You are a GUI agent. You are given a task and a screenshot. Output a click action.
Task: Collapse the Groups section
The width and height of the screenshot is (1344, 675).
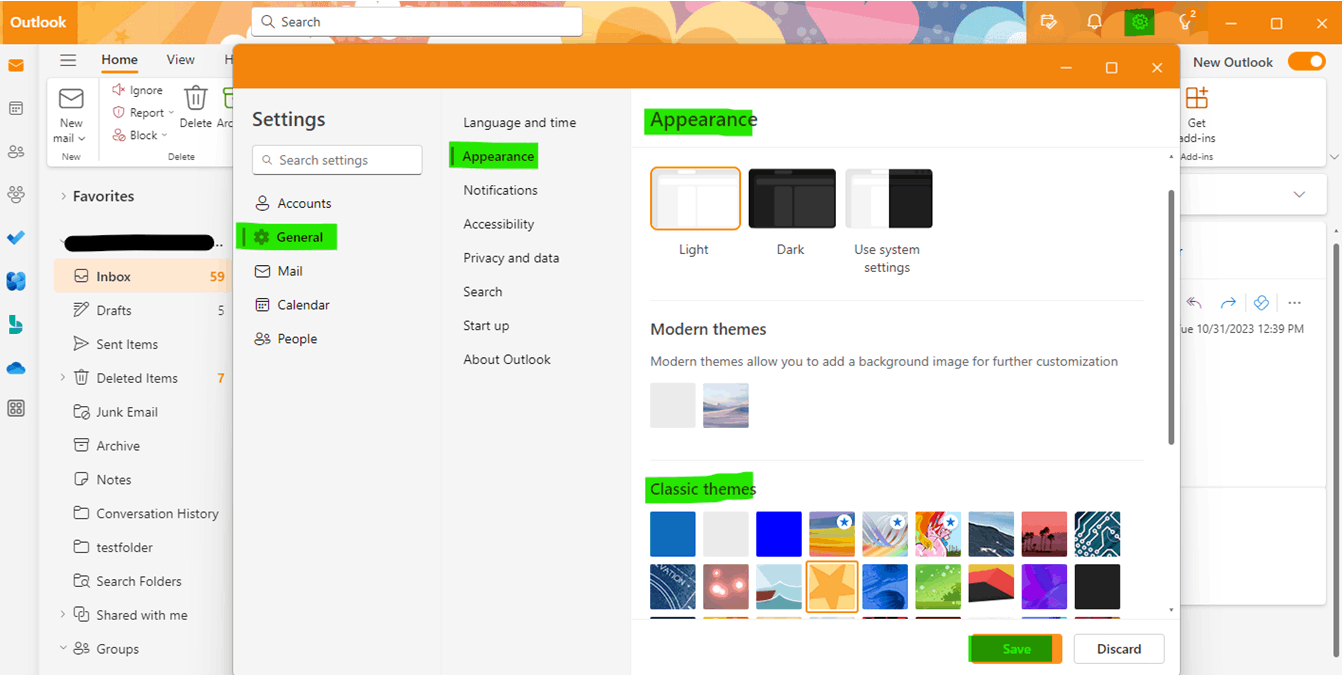pyautogui.click(x=63, y=649)
